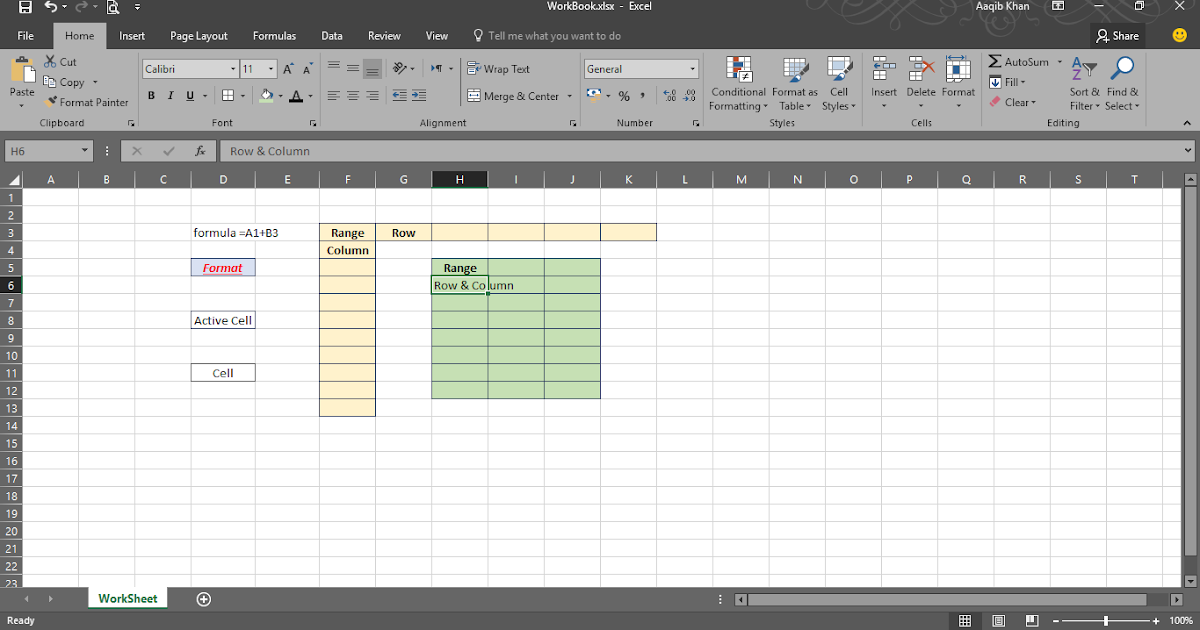Expand the Fill Color dropdown arrow
1200x630 pixels.
(279, 96)
